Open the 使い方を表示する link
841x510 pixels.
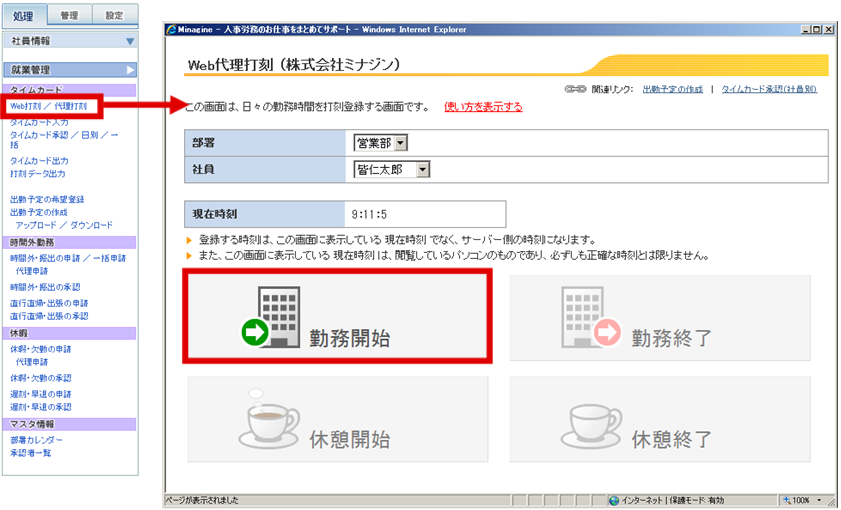[x=483, y=107]
